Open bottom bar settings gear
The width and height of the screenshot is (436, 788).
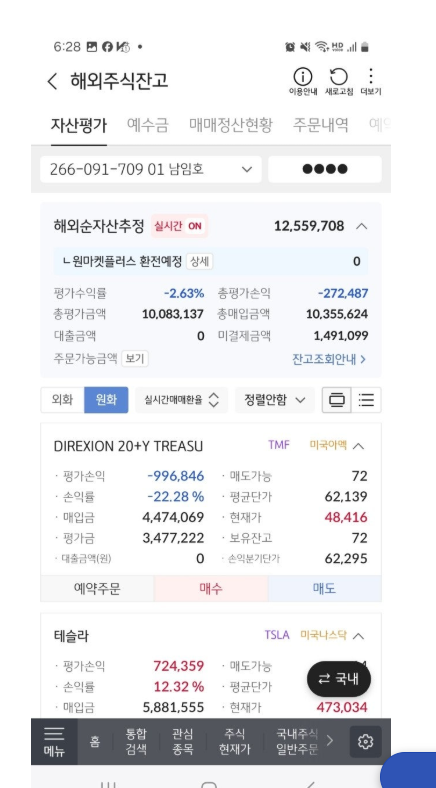pos(366,741)
